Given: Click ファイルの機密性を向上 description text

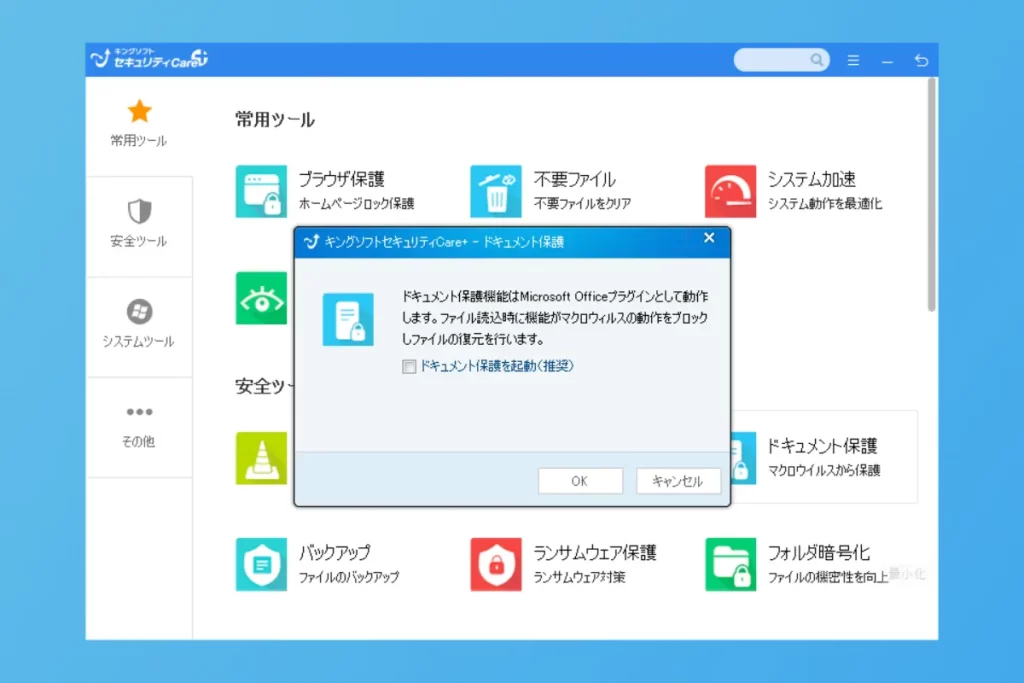Looking at the screenshot, I should [827, 577].
